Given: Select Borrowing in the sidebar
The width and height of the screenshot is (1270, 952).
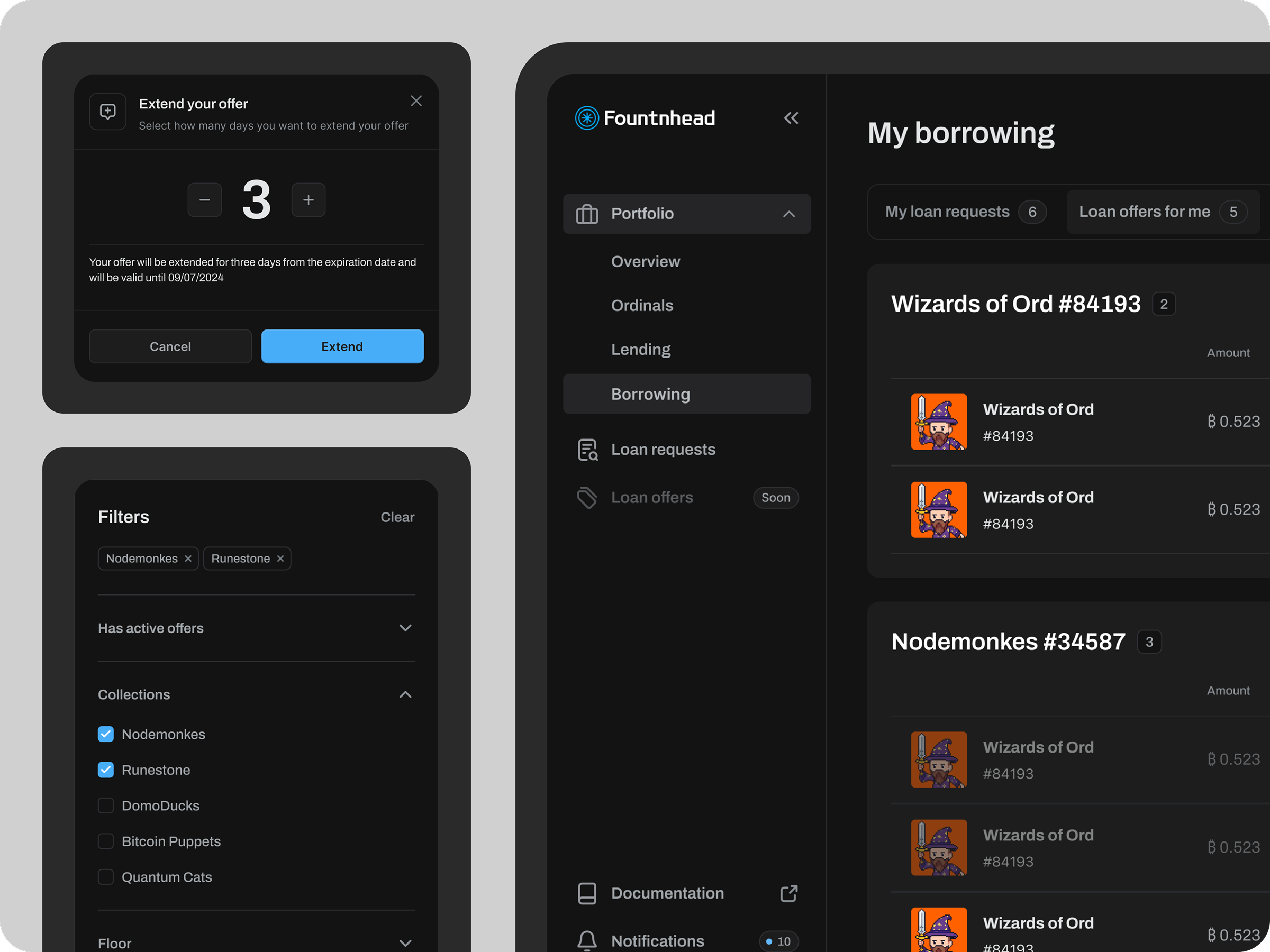Looking at the screenshot, I should tap(650, 394).
